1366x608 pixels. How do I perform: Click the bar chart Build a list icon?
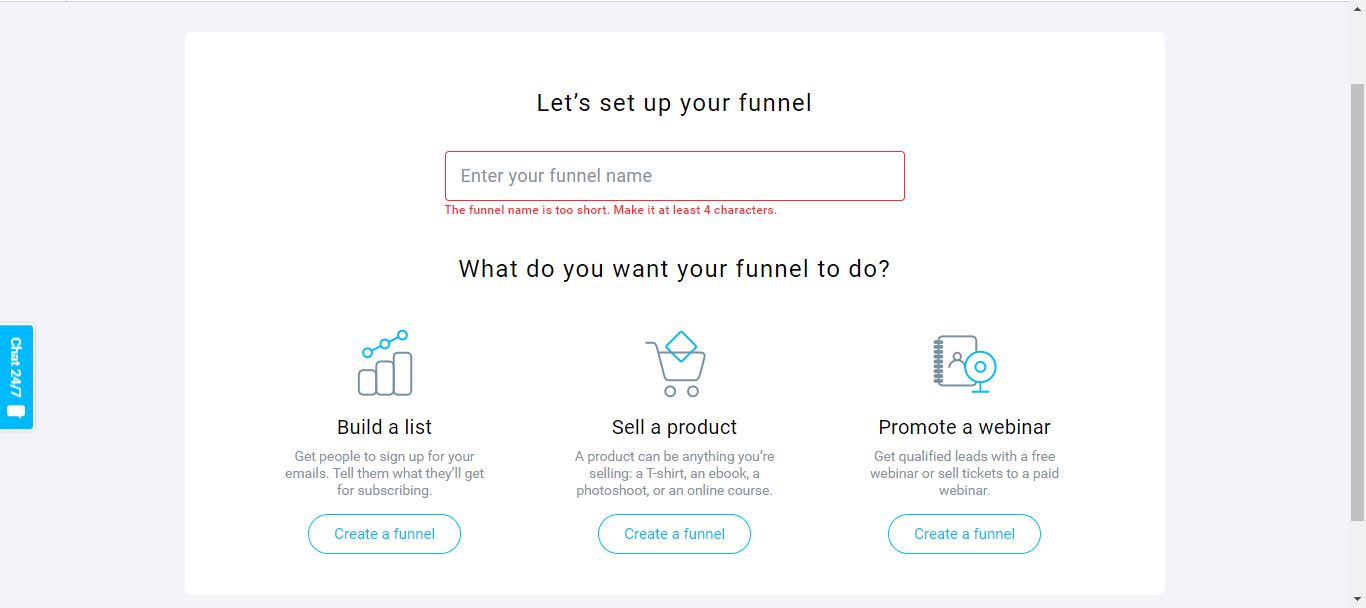pyautogui.click(x=385, y=363)
